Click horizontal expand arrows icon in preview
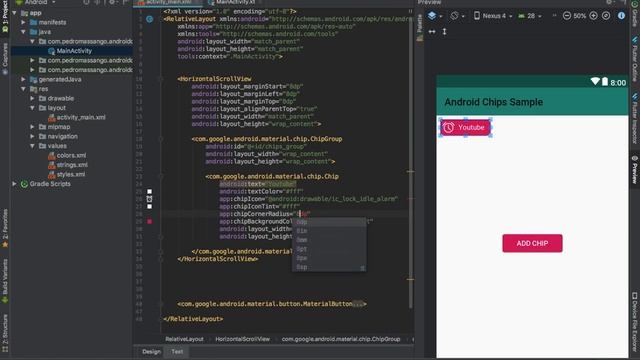 432,31
